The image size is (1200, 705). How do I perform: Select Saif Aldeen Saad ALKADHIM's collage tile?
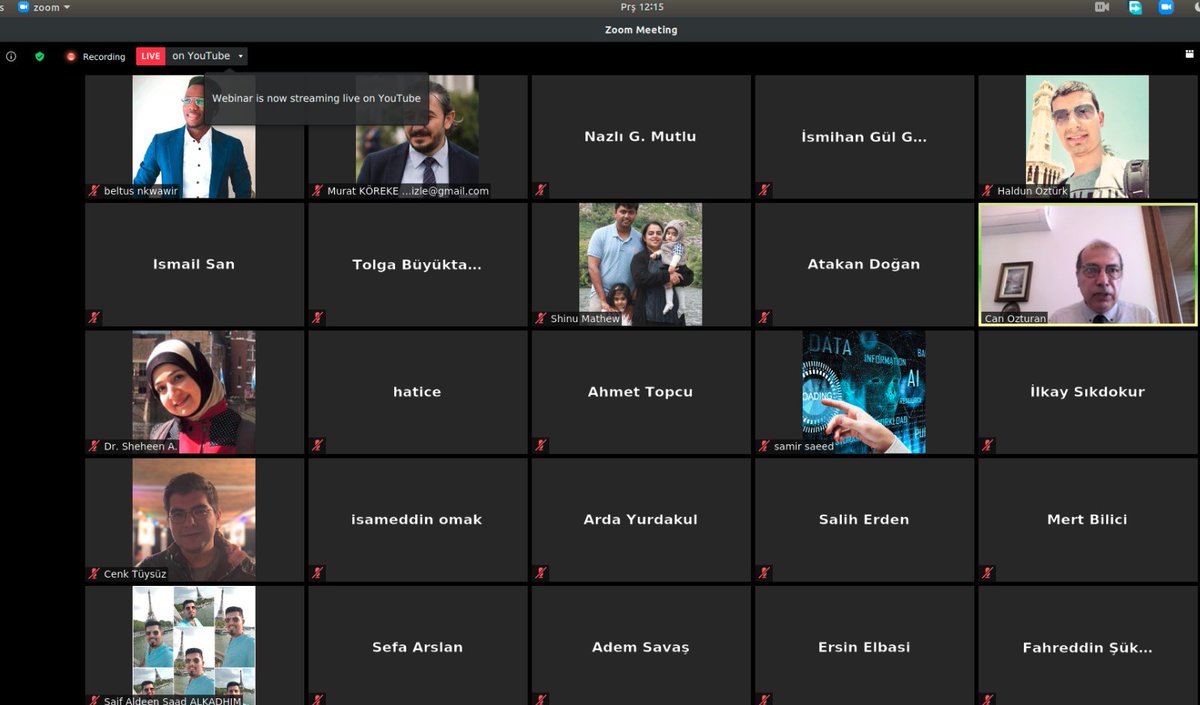(x=194, y=645)
